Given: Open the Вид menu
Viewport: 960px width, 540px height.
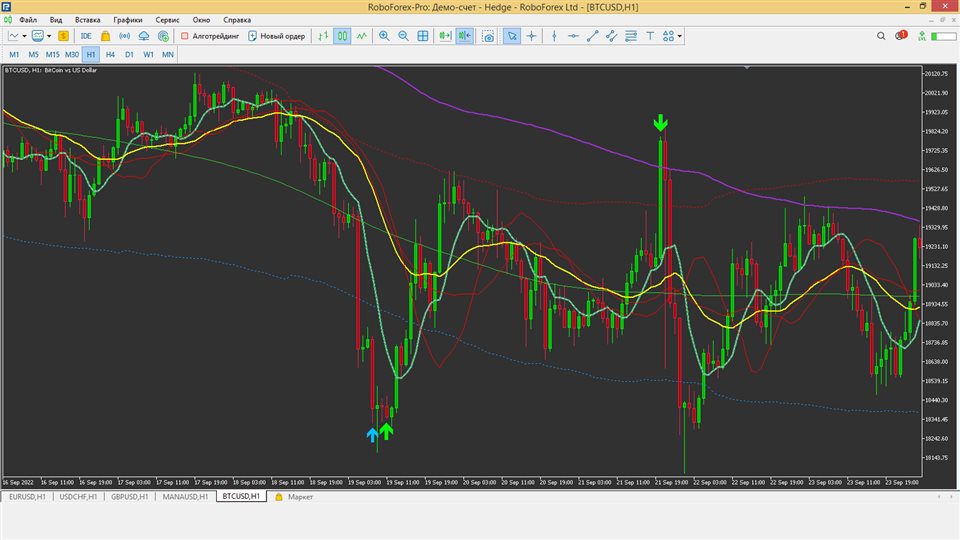Looking at the screenshot, I should tap(56, 20).
